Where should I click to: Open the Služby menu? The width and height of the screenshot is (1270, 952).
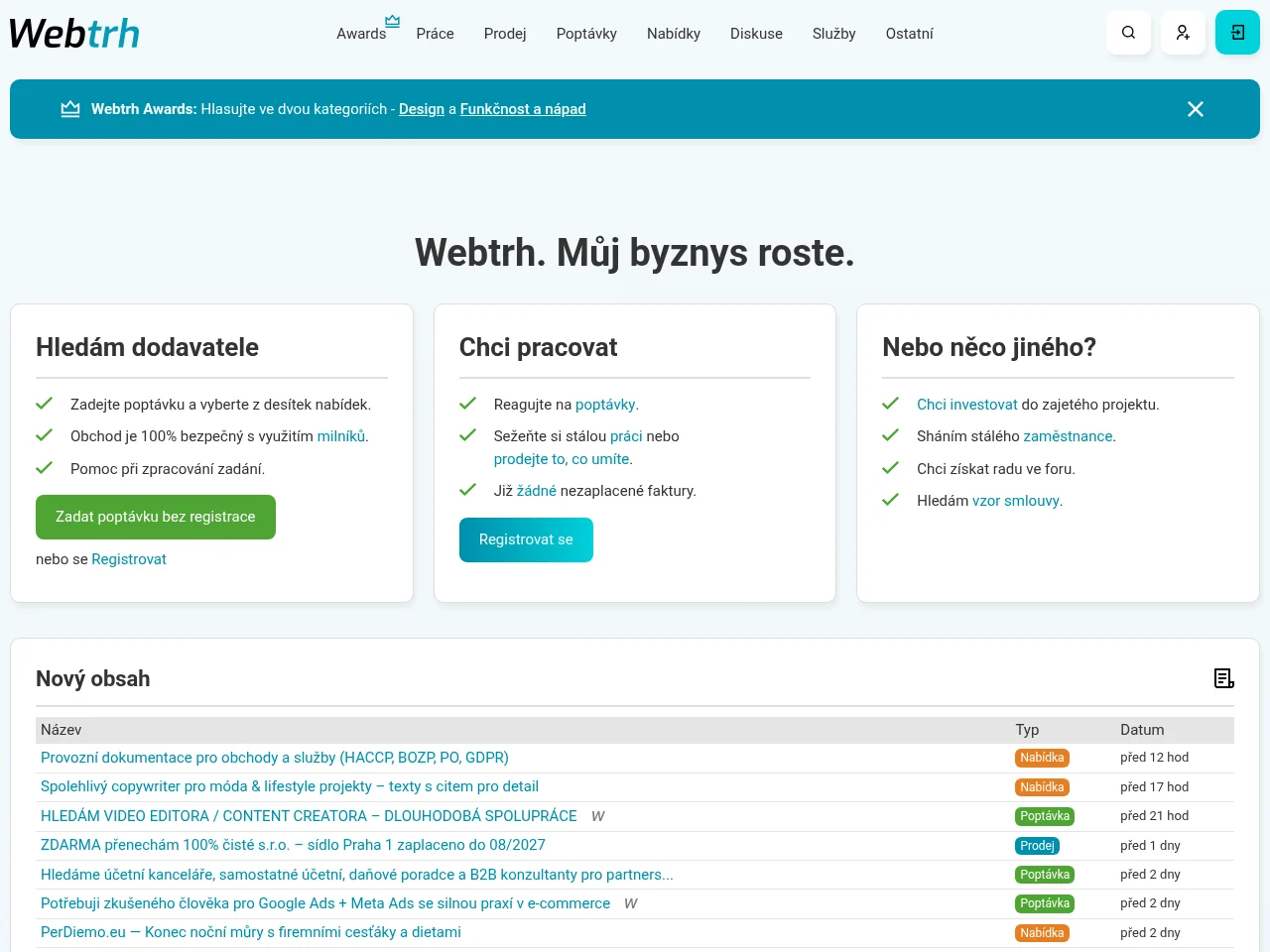click(833, 34)
